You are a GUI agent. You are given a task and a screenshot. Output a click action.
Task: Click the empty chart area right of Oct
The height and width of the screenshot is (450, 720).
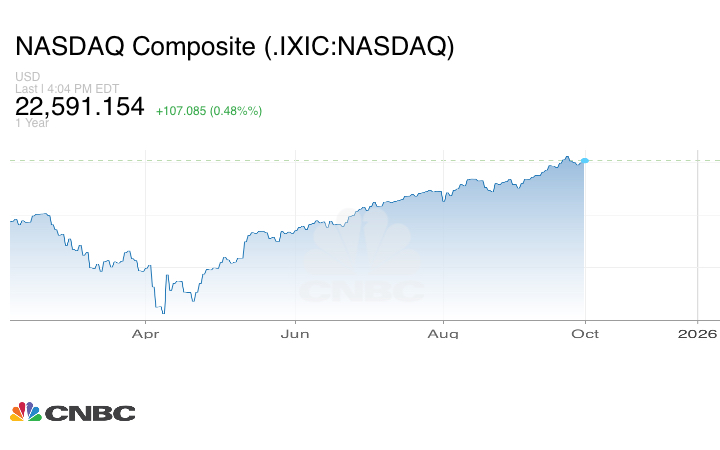[640, 240]
